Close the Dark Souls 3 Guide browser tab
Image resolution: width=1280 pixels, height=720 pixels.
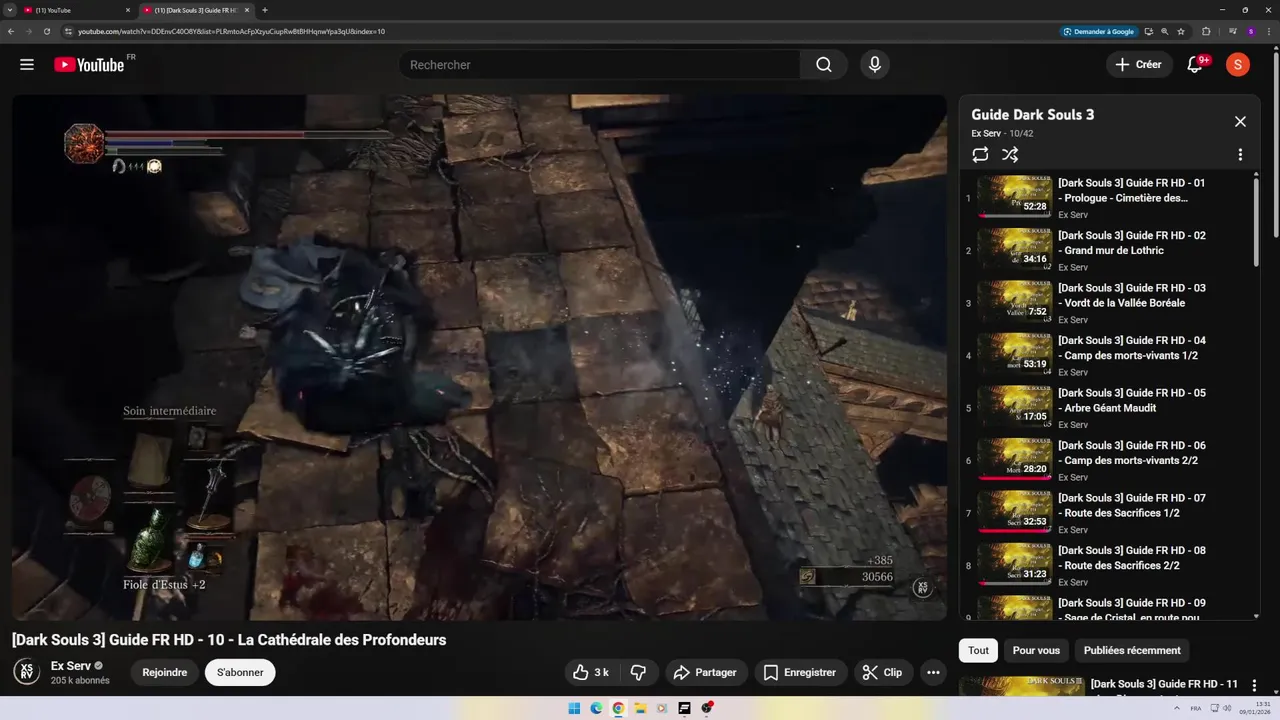247,10
